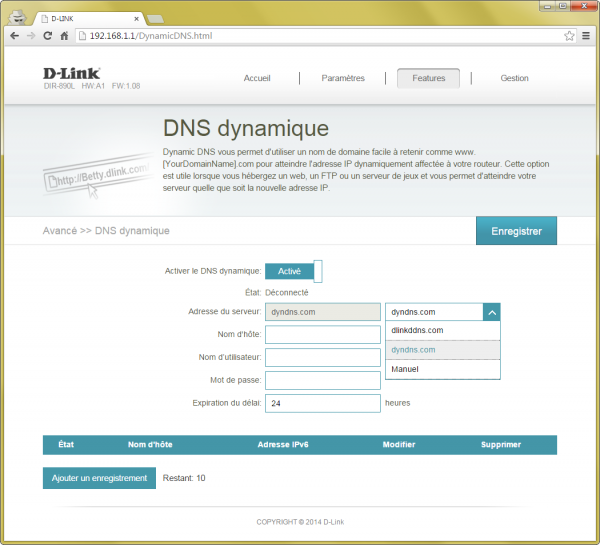Switch to the Gestion tab

coord(514,78)
